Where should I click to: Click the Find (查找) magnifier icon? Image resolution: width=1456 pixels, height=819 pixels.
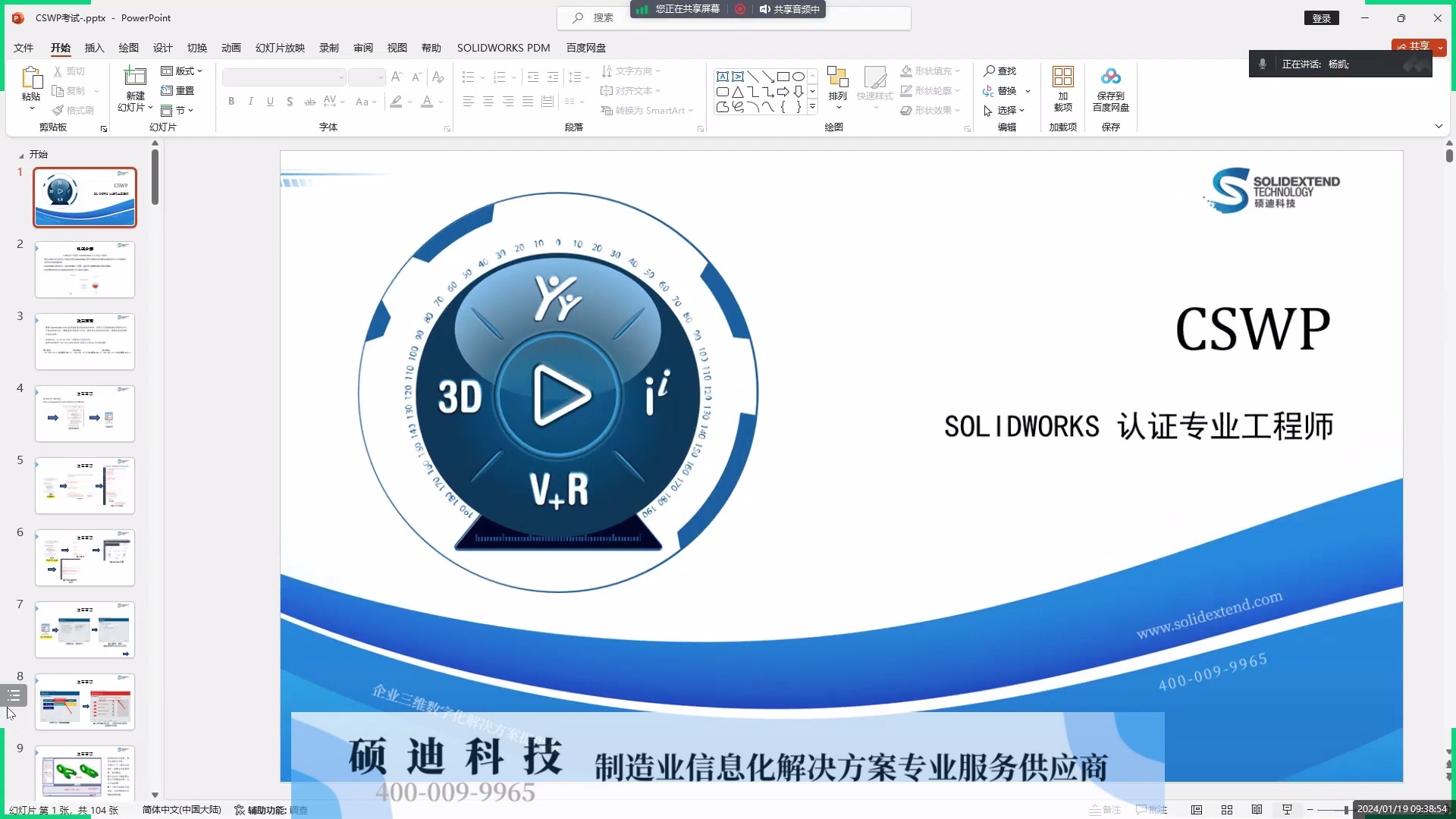coord(990,71)
